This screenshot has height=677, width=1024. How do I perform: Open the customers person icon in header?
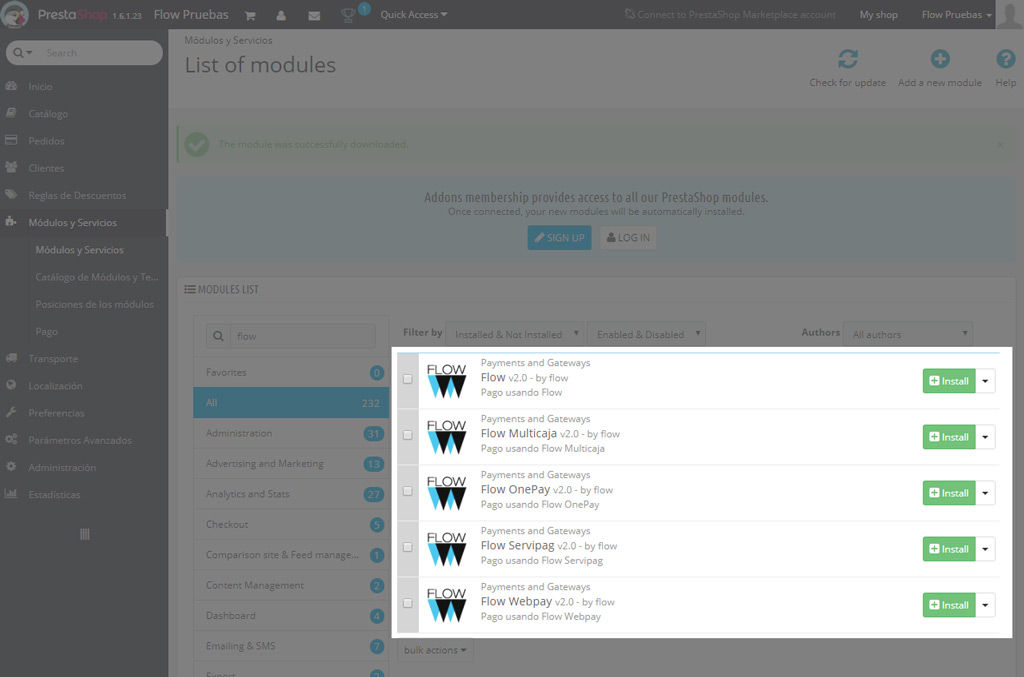tap(281, 15)
